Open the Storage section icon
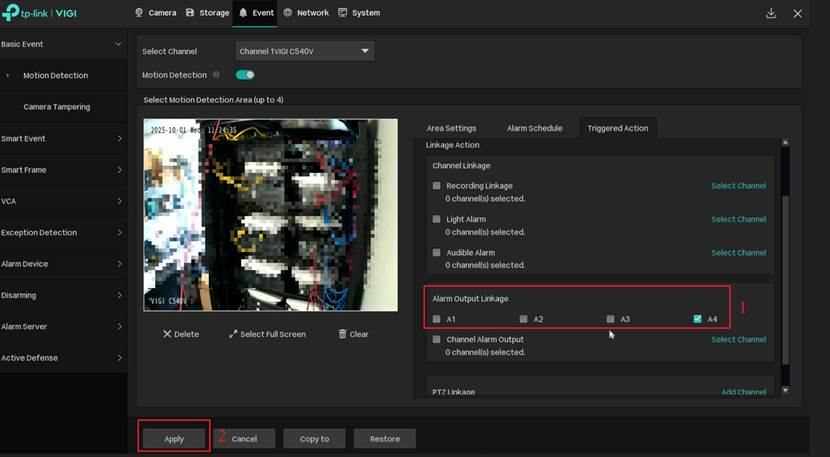This screenshot has height=457, width=830. click(191, 13)
